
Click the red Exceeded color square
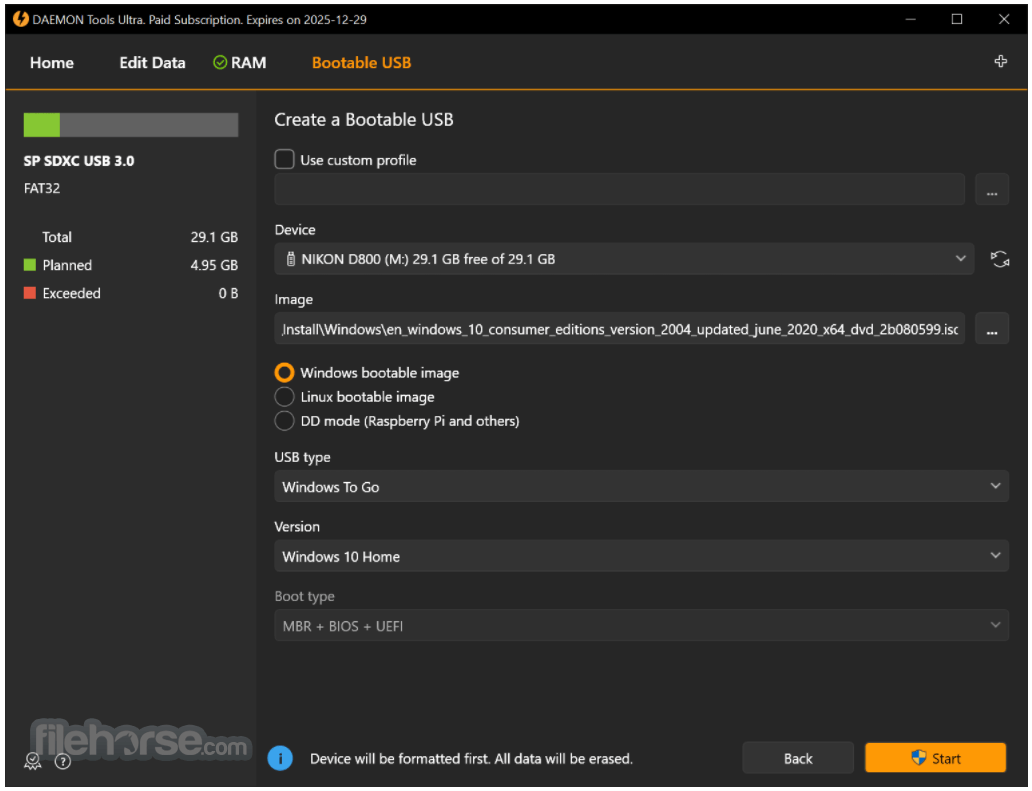click(x=30, y=293)
